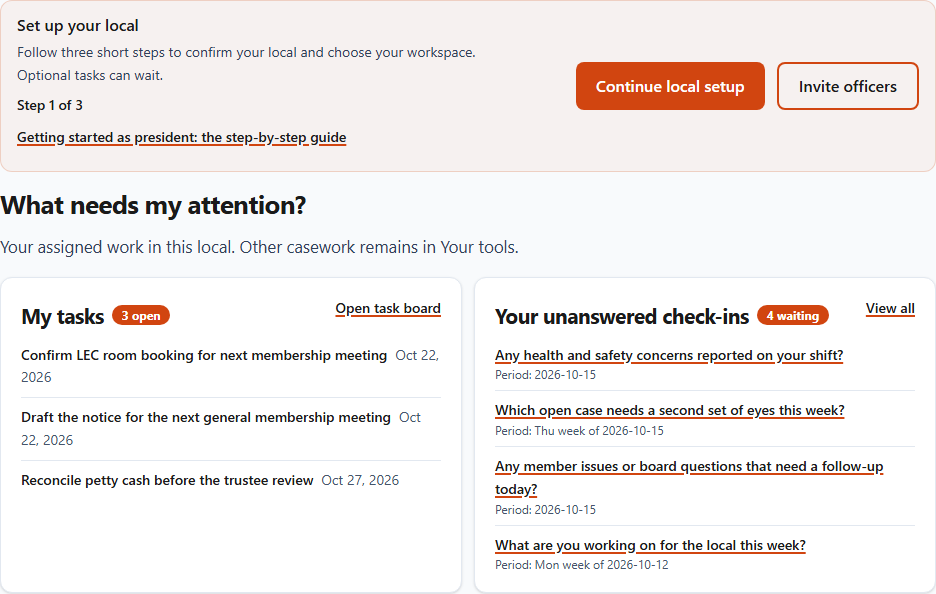Click the Step 1 of 3 text
Viewport: 936px width, 594px height.
click(x=50, y=106)
